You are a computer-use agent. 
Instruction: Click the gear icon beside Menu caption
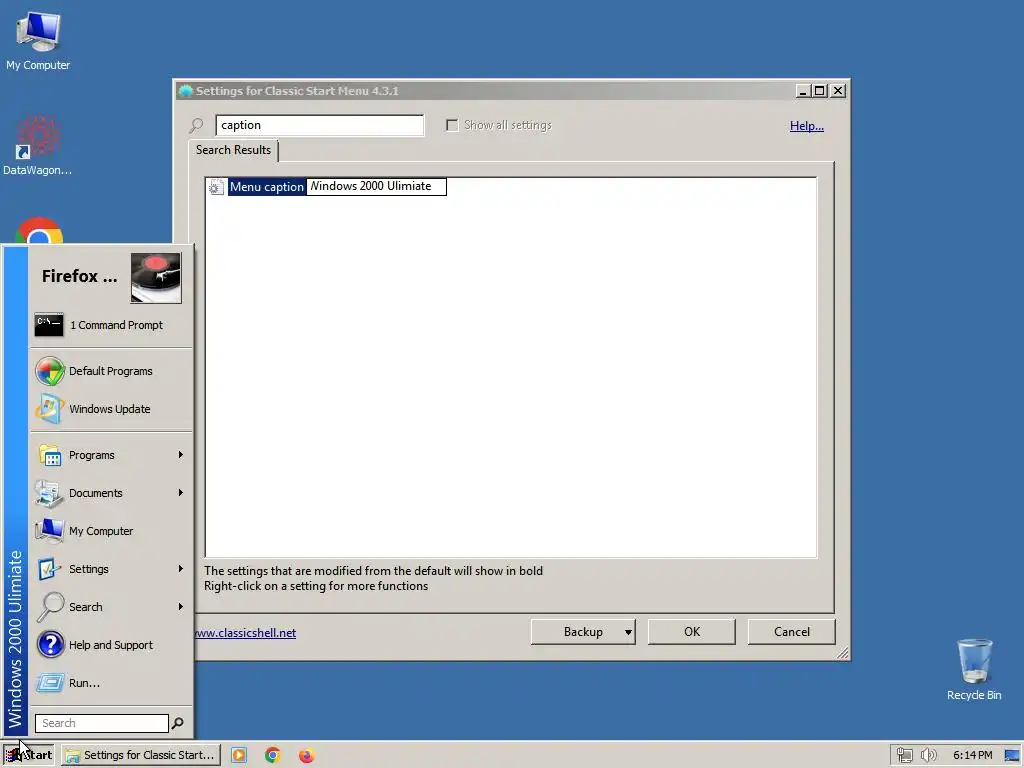(216, 187)
